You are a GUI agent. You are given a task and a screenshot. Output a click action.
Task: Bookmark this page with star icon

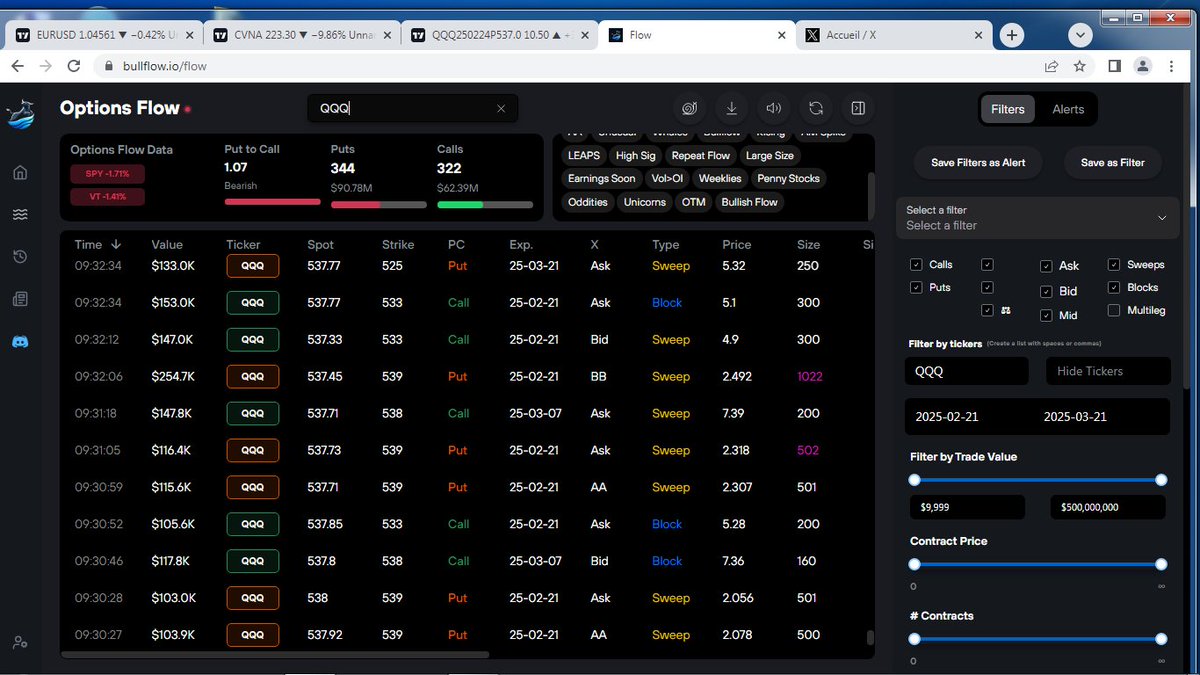1080,66
